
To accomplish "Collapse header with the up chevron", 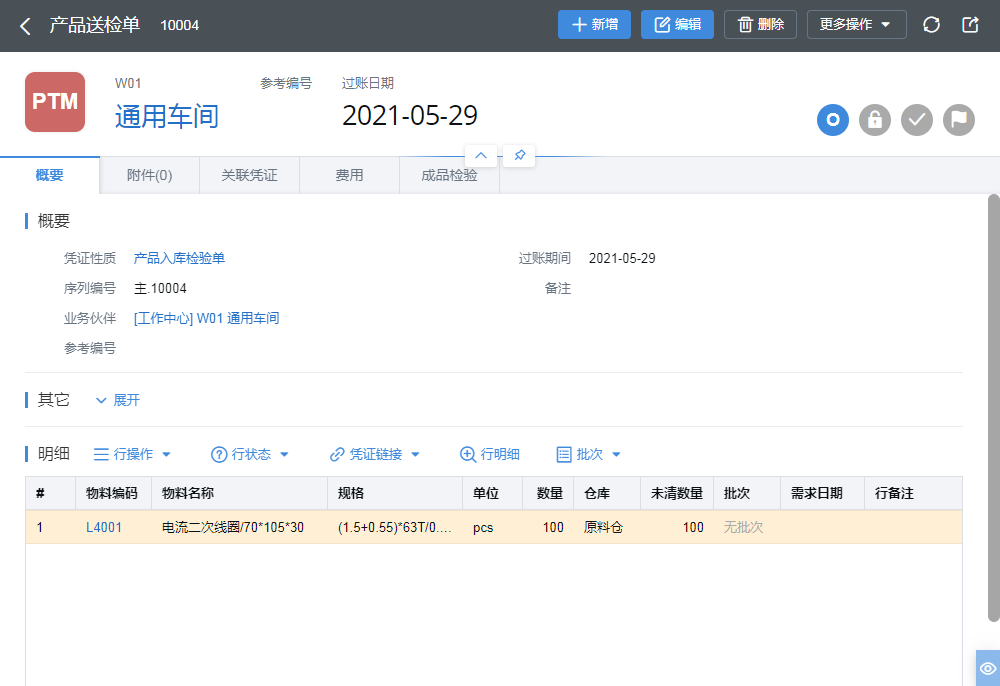I will point(481,156).
